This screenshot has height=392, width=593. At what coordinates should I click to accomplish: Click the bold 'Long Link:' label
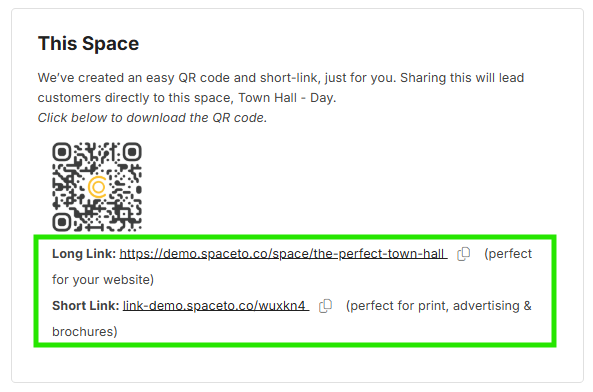(x=84, y=254)
